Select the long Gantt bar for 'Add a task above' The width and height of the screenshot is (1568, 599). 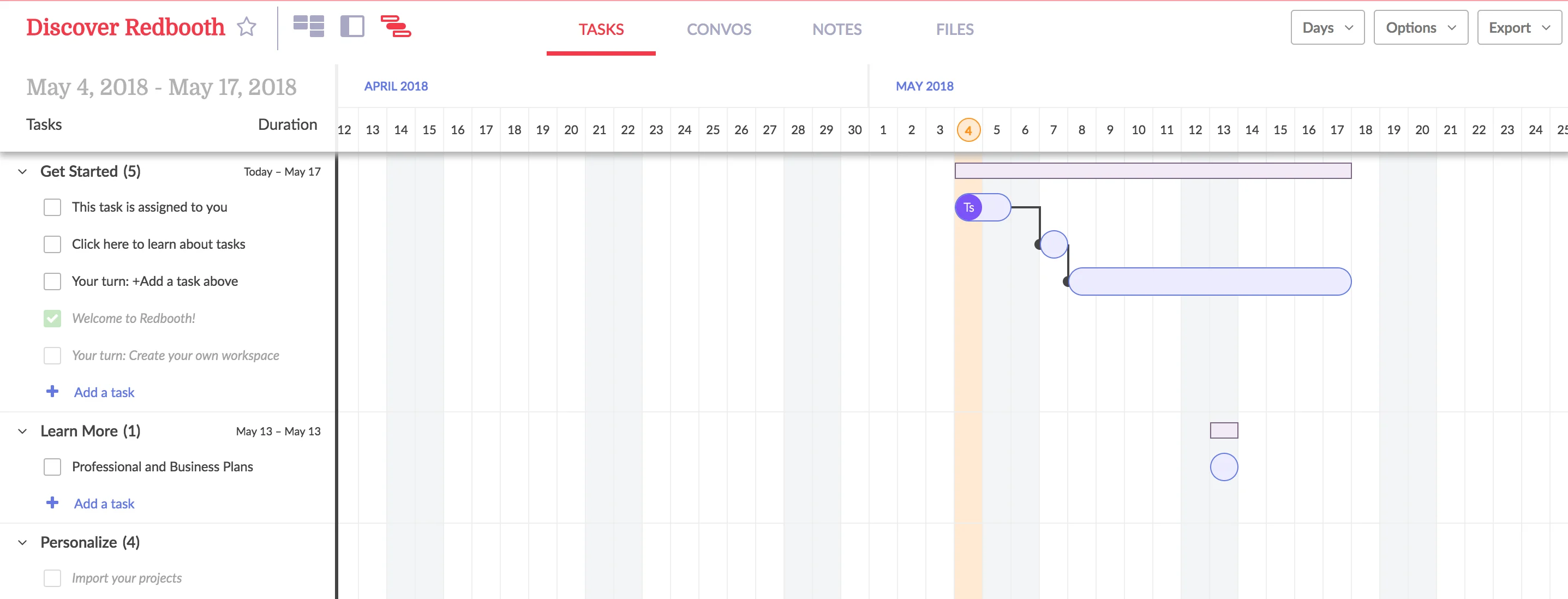pyautogui.click(x=1210, y=281)
